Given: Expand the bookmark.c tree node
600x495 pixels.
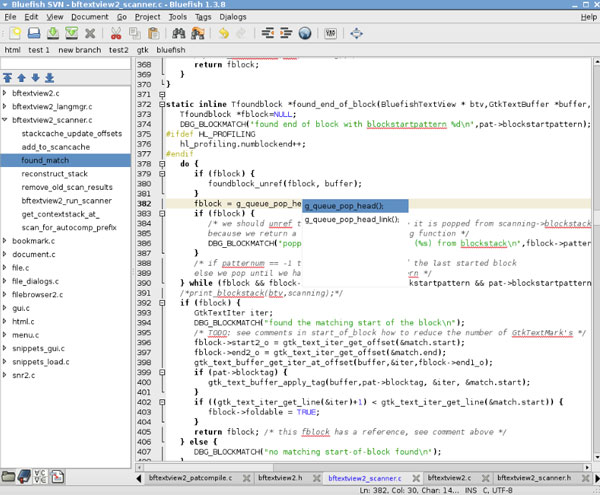Looking at the screenshot, I should coord(6,241).
